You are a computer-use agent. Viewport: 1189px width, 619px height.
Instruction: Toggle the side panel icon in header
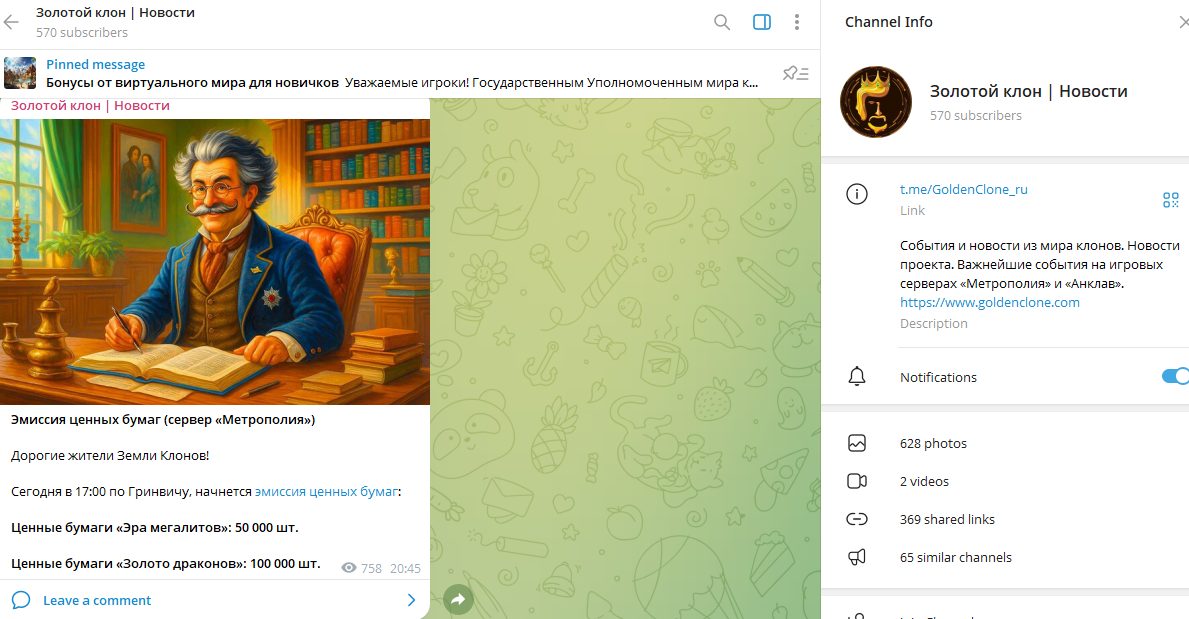762,23
